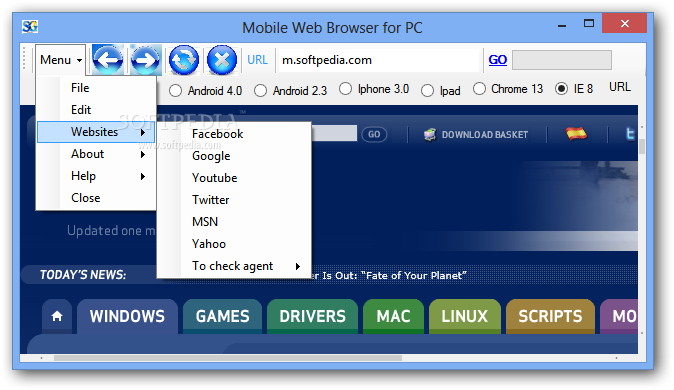Choose Facebook from Websites submenu
The image size is (674, 390).
234,134
